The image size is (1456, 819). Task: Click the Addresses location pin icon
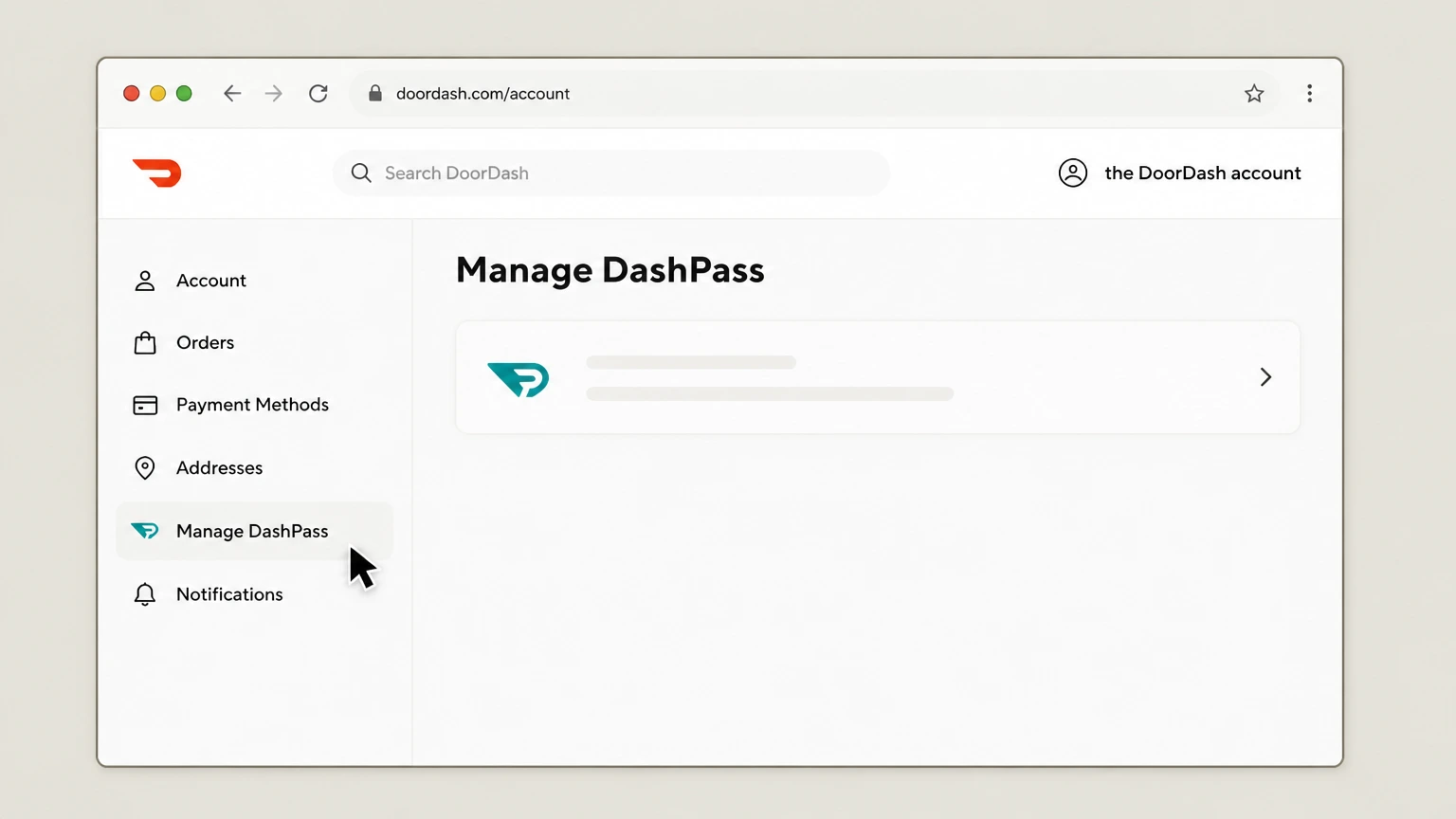pos(145,467)
